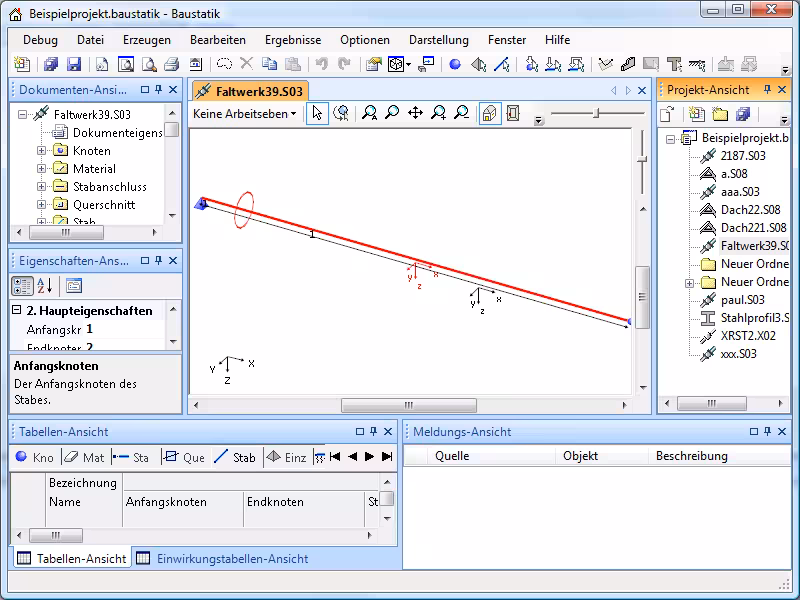The height and width of the screenshot is (600, 800).
Task: Click the alphabetical A-Z sort icon in properties
Action: [x=44, y=286]
